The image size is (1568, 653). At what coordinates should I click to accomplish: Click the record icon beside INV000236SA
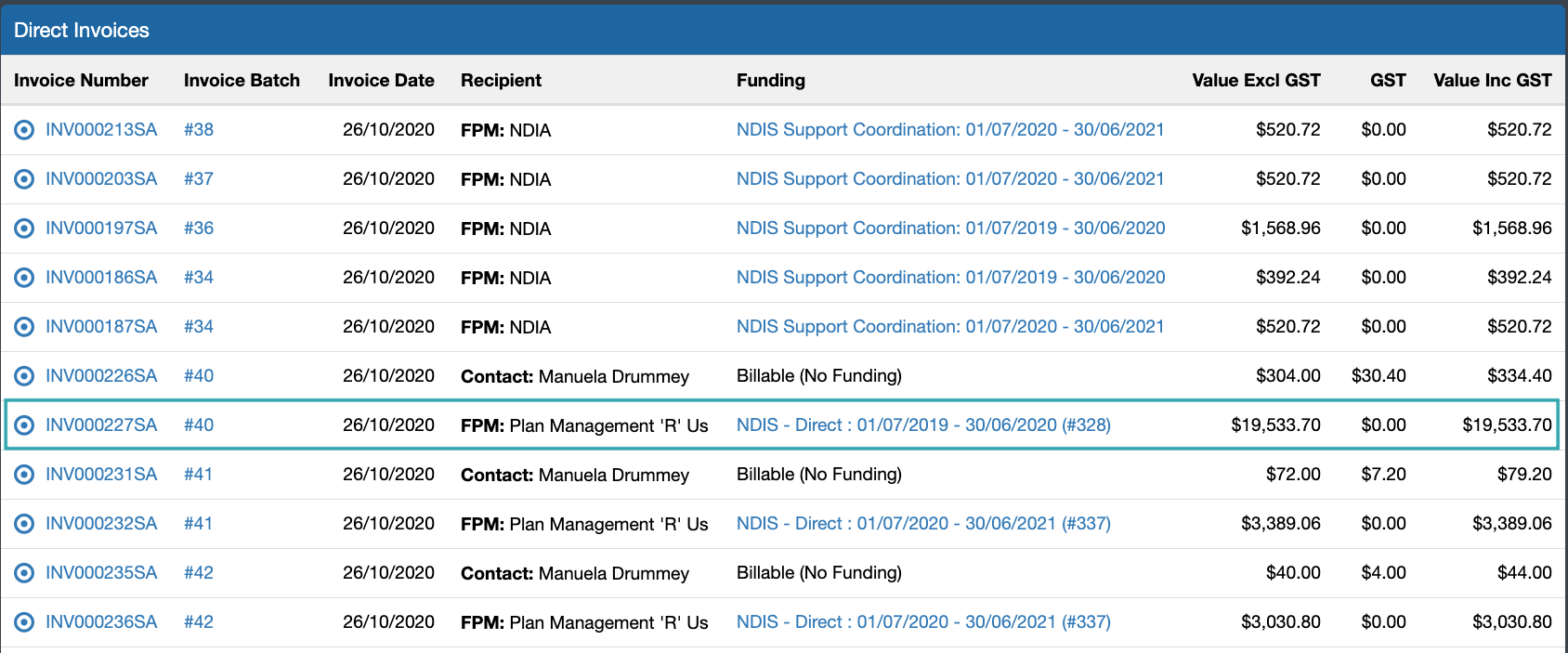click(x=24, y=622)
